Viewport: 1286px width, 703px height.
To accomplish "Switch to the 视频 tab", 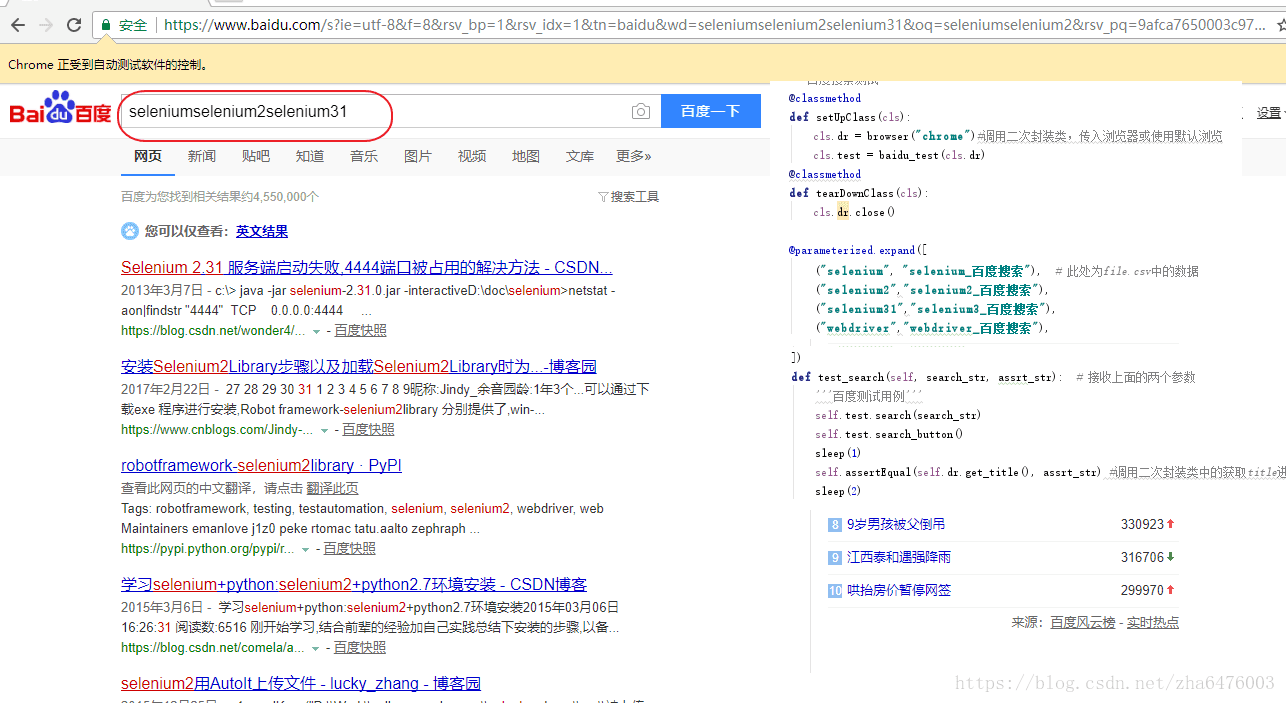I will tap(472, 156).
